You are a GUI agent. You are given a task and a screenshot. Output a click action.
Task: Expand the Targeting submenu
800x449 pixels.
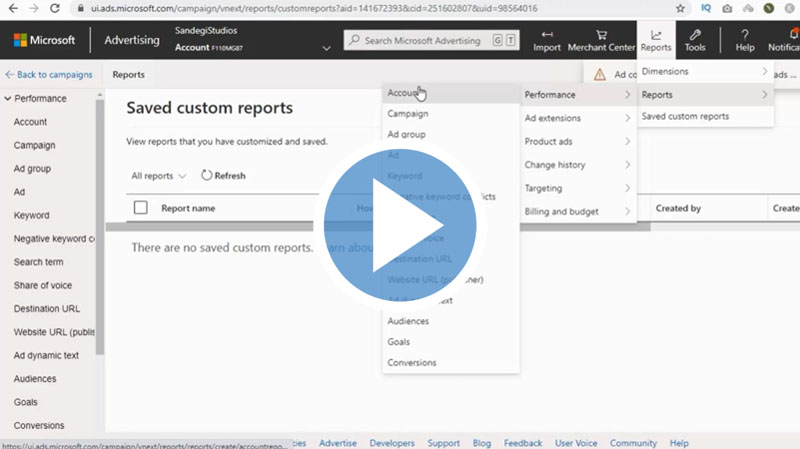(578, 188)
